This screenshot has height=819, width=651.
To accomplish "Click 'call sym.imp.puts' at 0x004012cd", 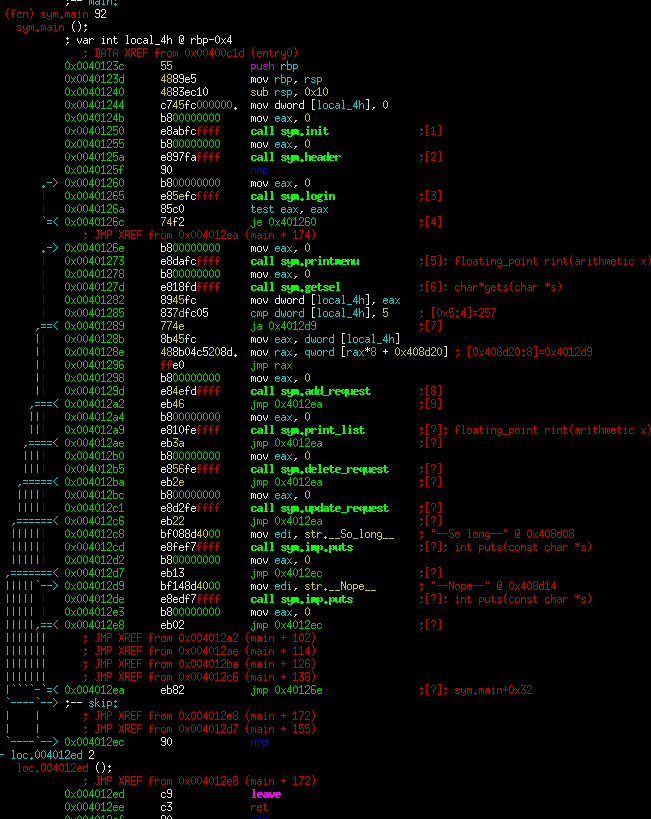I will click(301, 547).
